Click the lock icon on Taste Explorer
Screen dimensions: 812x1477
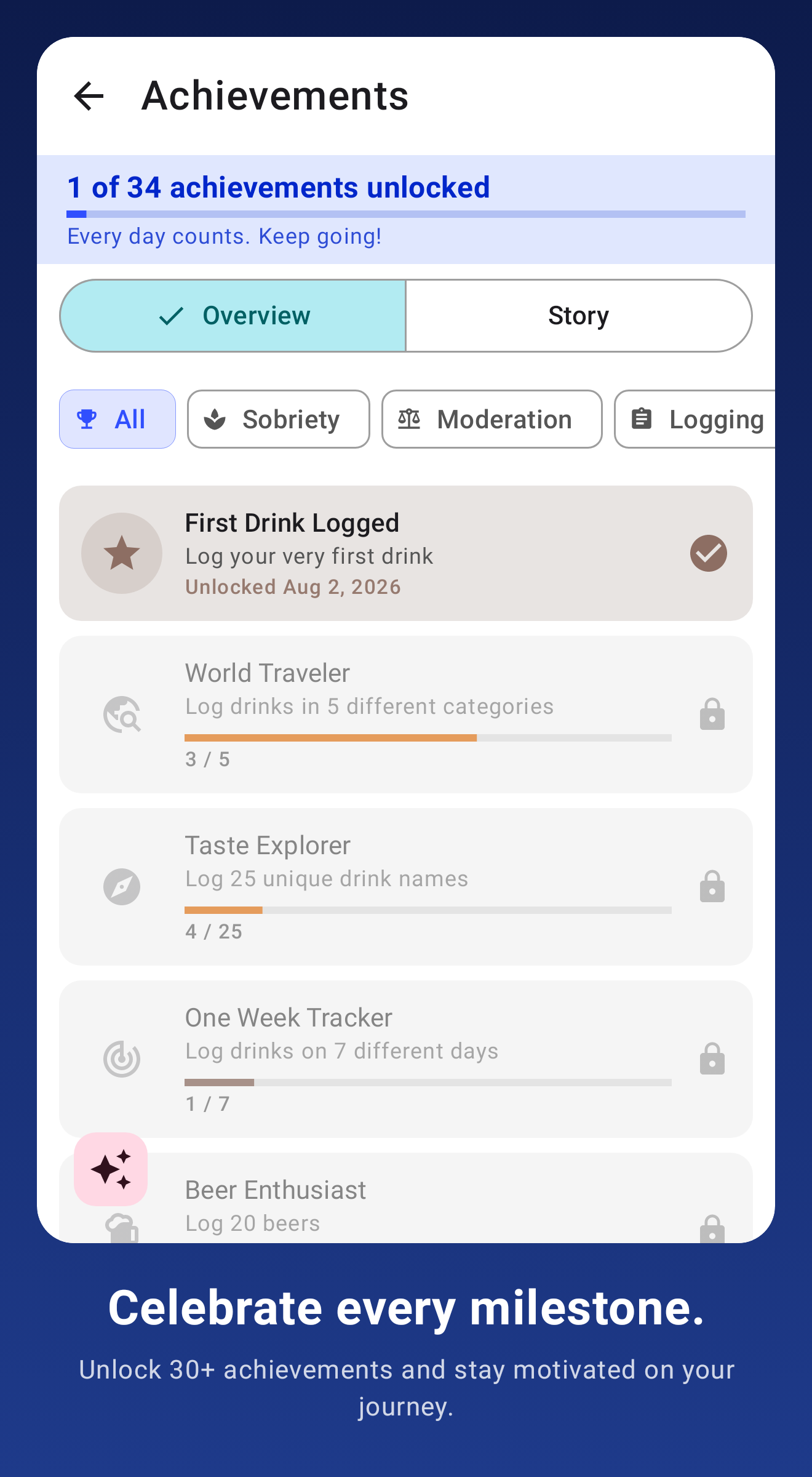pyautogui.click(x=712, y=886)
